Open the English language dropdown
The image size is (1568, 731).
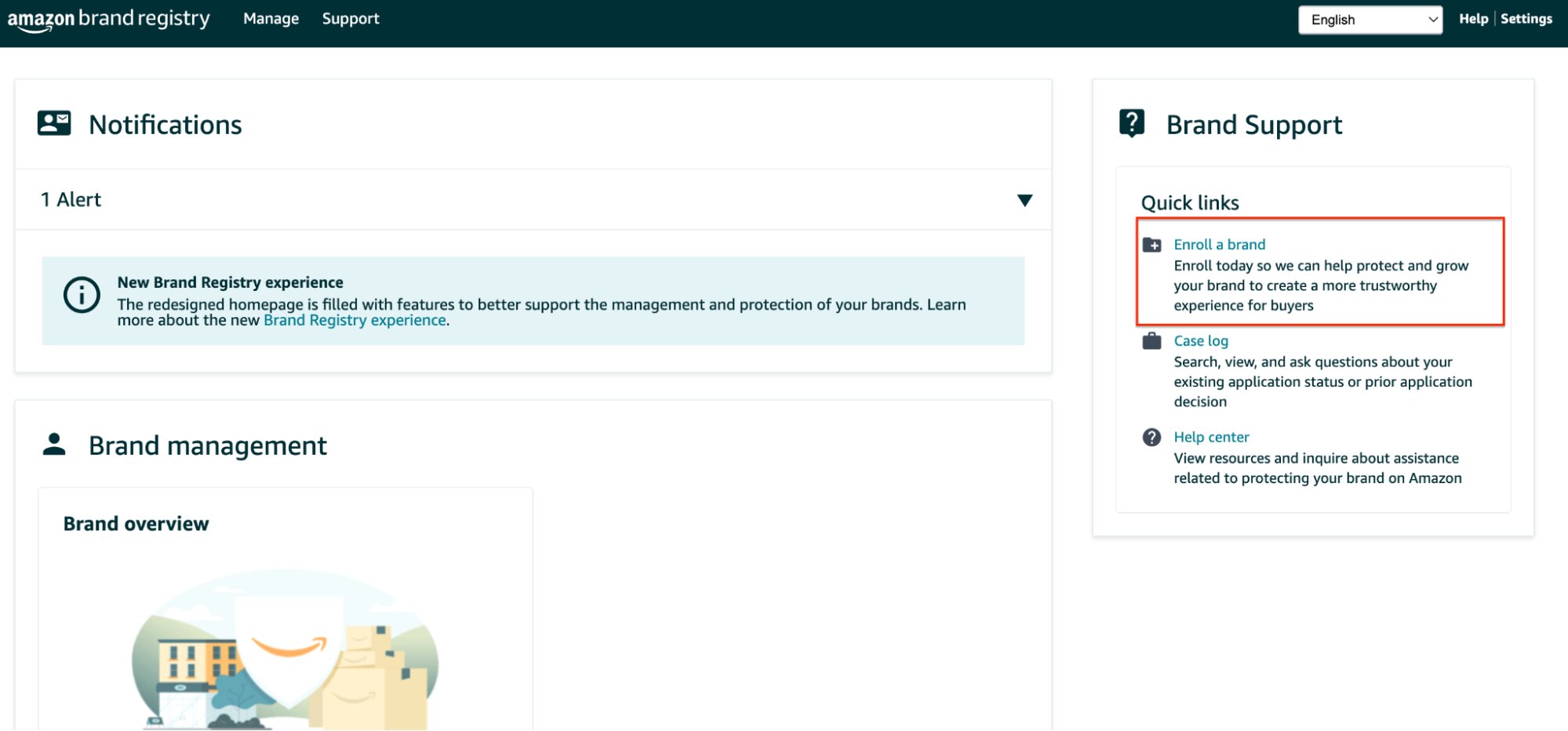point(1370,20)
